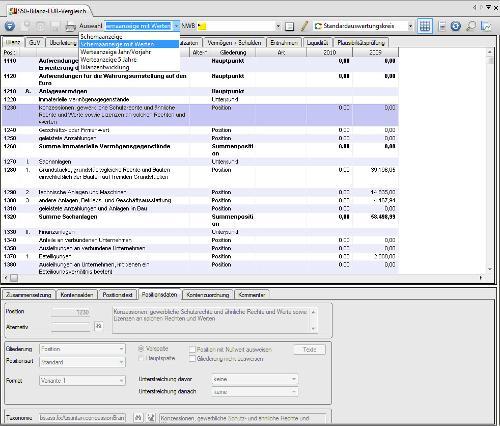Click the Gliederung column header
Image resolution: width=500 pixels, height=426 pixels.
pos(233,52)
